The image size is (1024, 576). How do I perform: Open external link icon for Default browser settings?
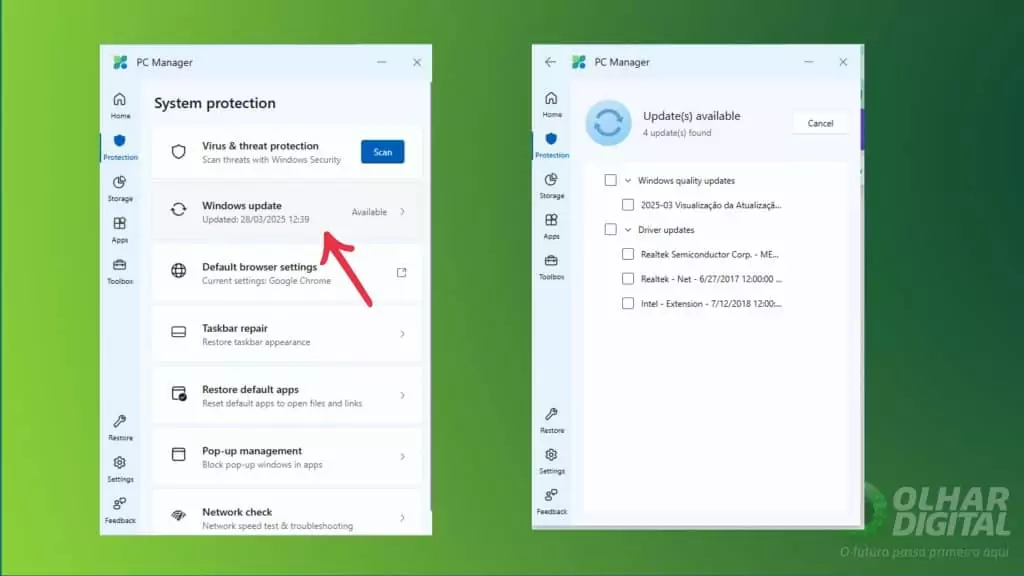[x=402, y=272]
